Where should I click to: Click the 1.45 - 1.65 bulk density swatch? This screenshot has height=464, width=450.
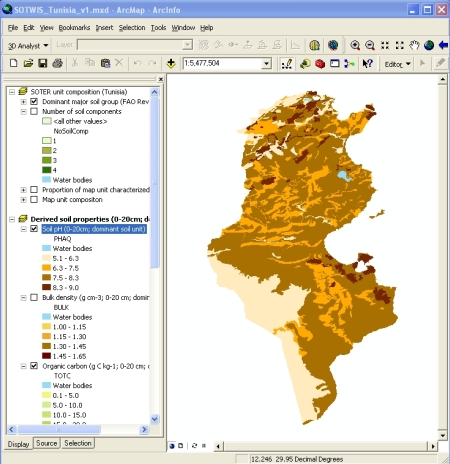pyautogui.click(x=46, y=356)
